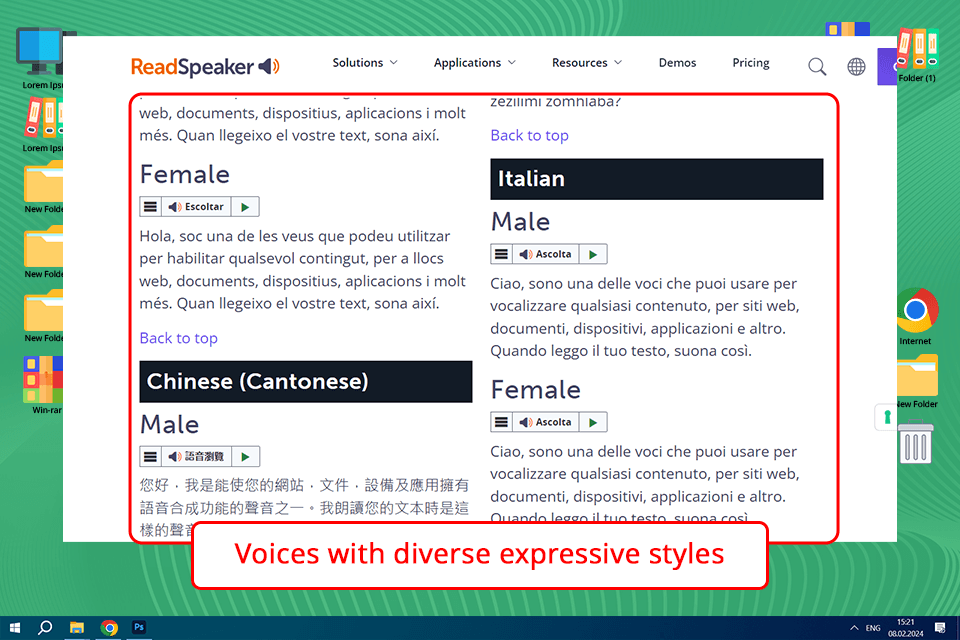Expand the Applications menu
This screenshot has height=640, width=960.
(x=474, y=62)
